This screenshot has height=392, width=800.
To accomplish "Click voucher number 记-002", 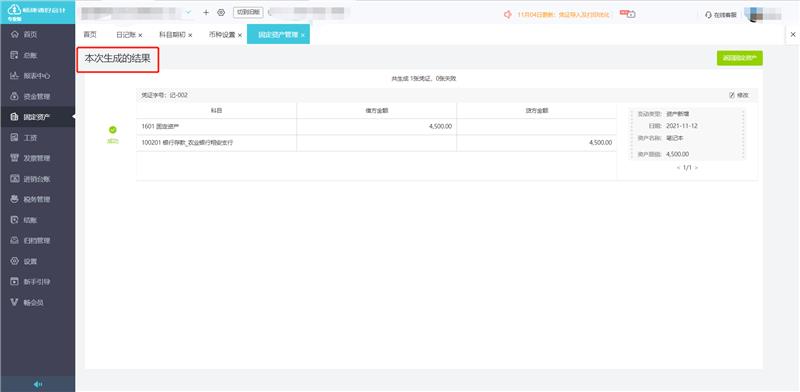I will click(178, 95).
